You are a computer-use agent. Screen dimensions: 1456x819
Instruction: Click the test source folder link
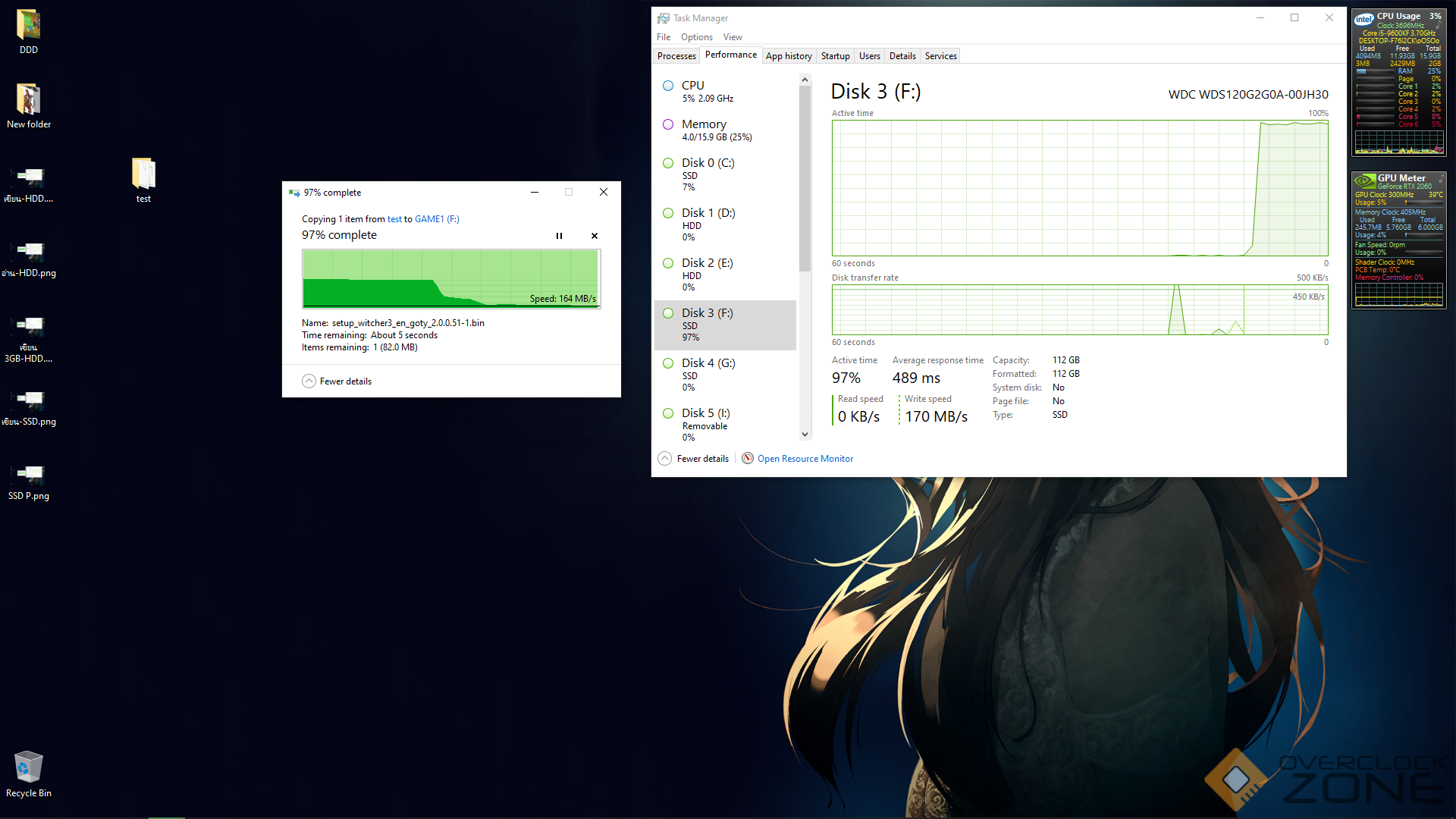point(394,219)
